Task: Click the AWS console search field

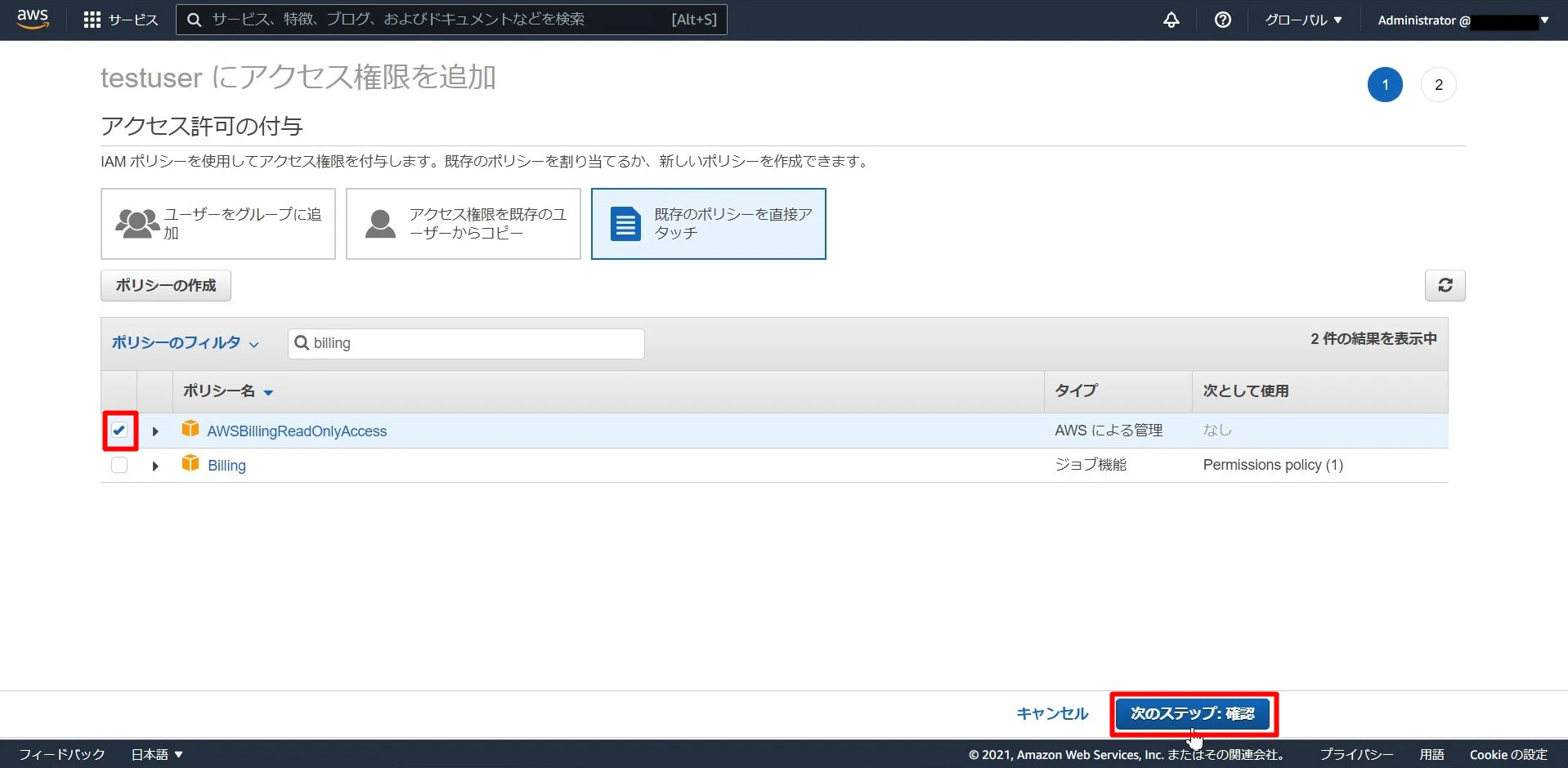Action: (451, 20)
